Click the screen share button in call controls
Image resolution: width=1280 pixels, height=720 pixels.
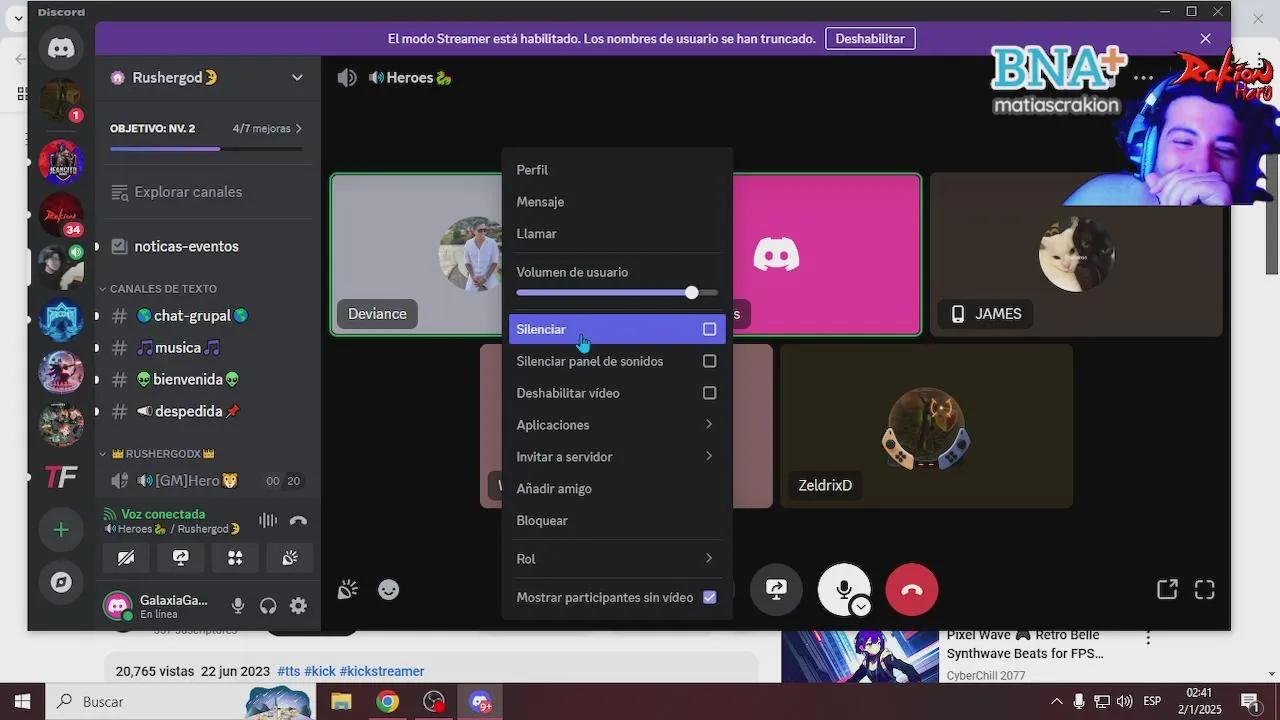coord(776,590)
